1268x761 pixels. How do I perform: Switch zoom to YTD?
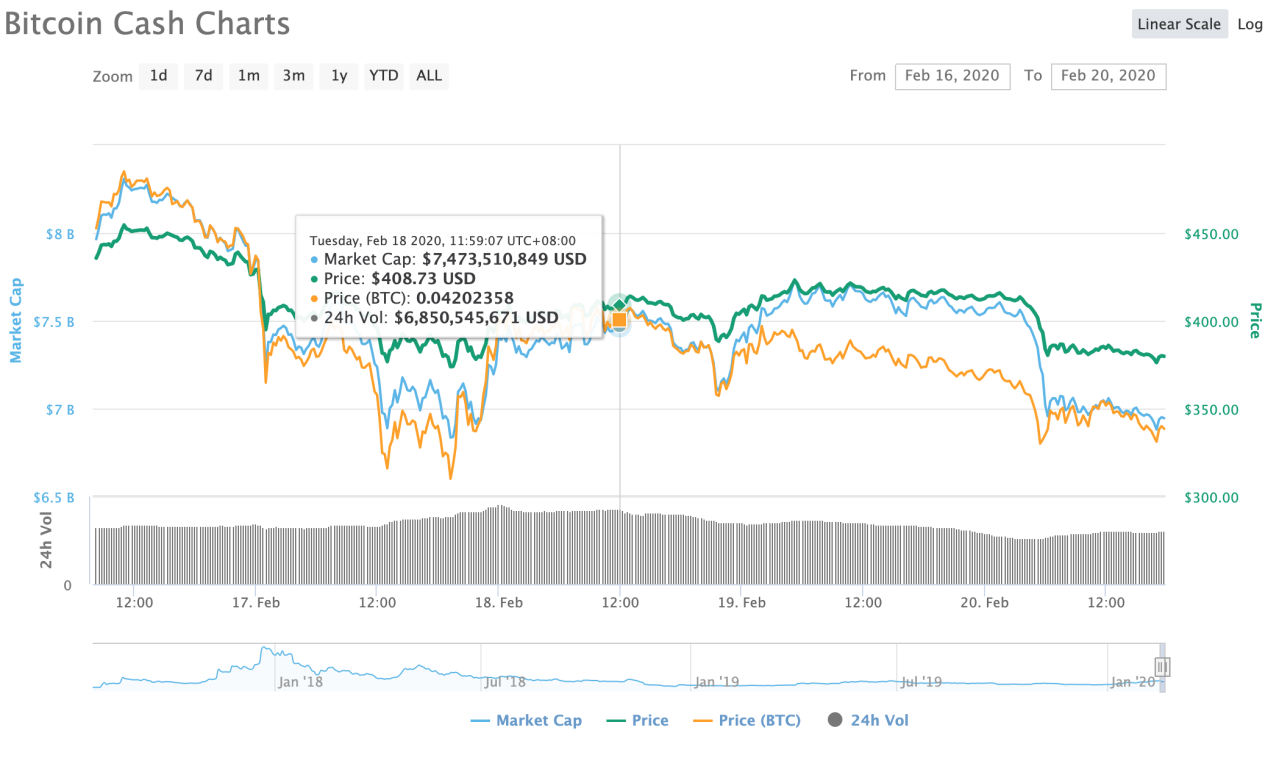383,76
